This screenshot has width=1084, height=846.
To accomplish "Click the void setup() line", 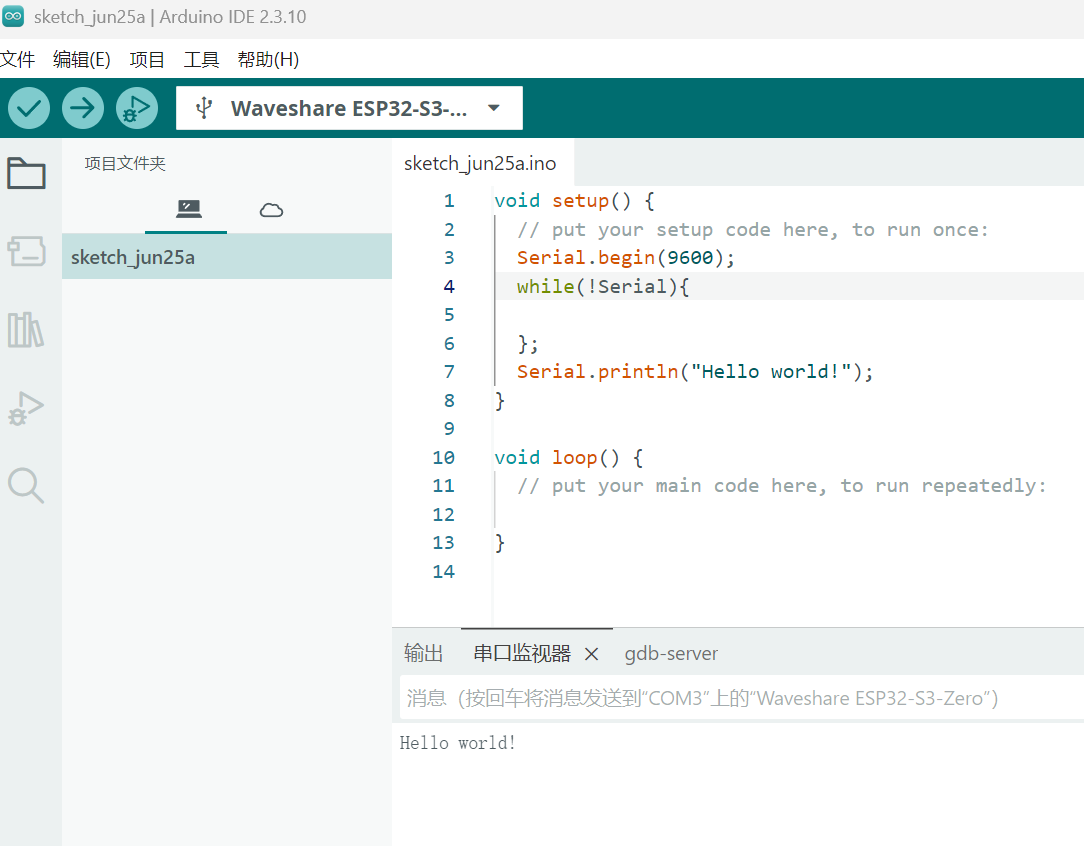I will (x=574, y=201).
